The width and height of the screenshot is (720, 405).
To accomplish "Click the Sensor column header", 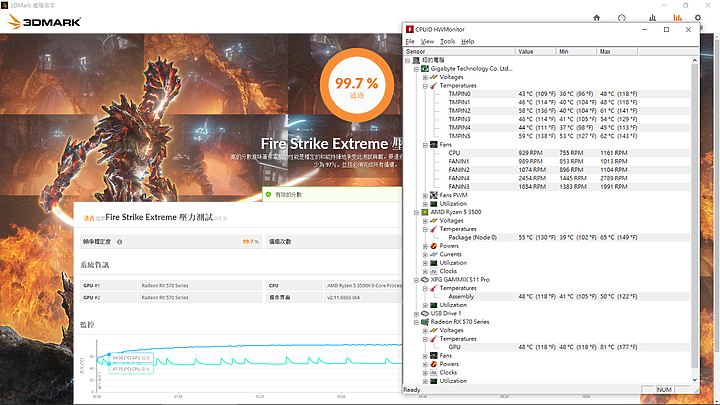I will click(x=459, y=51).
